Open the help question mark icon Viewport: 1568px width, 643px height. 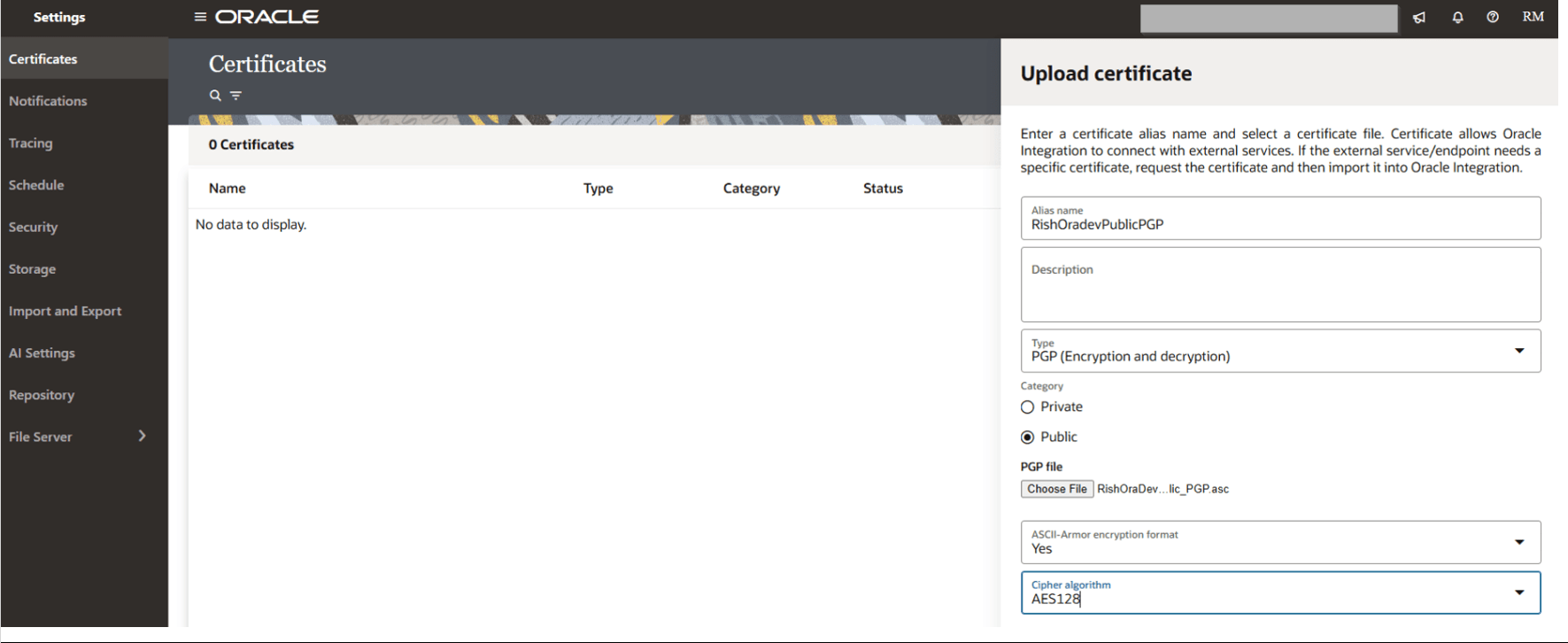tap(1493, 17)
